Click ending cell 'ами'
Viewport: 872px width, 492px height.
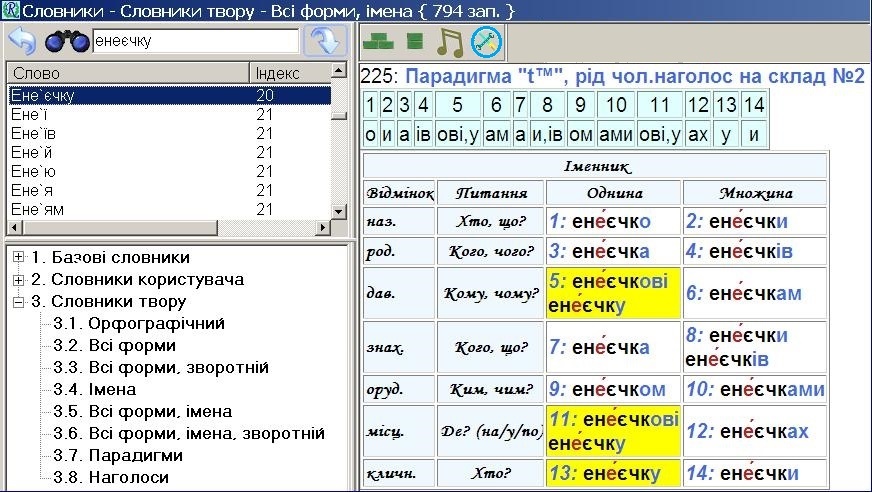[x=616, y=135]
